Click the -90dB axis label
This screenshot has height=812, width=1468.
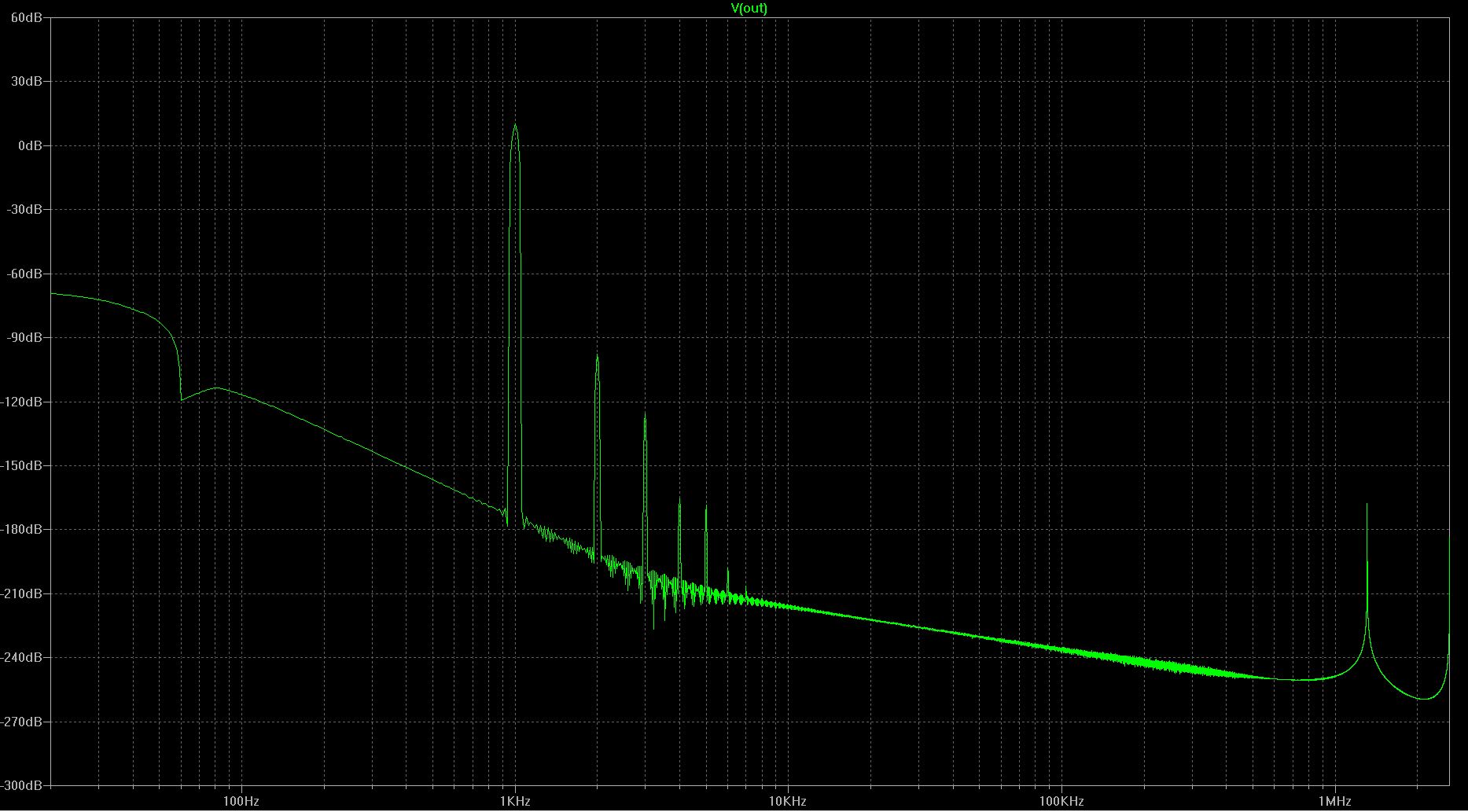coord(25,337)
